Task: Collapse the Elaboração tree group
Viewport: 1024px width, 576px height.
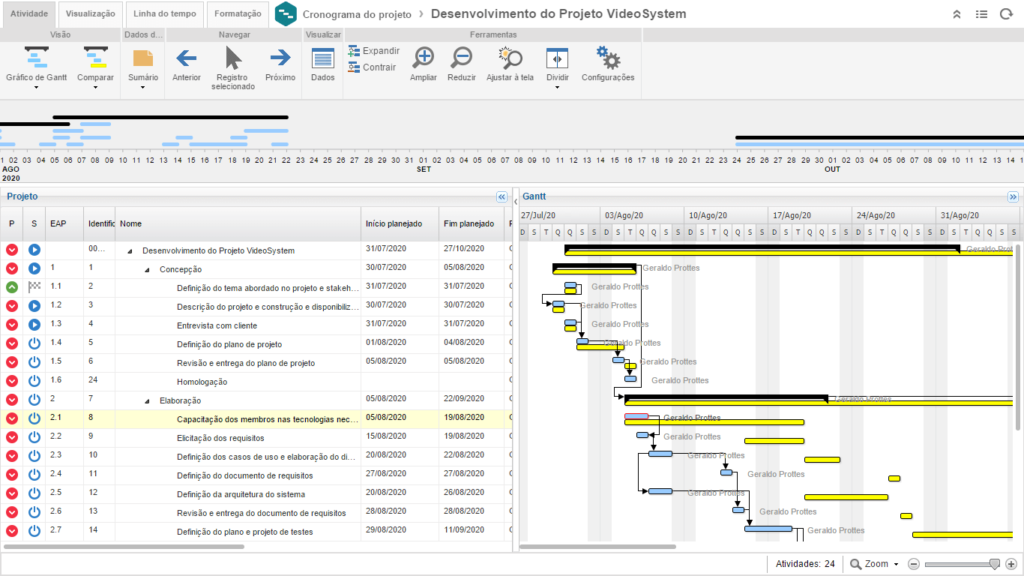Action: coord(146,400)
